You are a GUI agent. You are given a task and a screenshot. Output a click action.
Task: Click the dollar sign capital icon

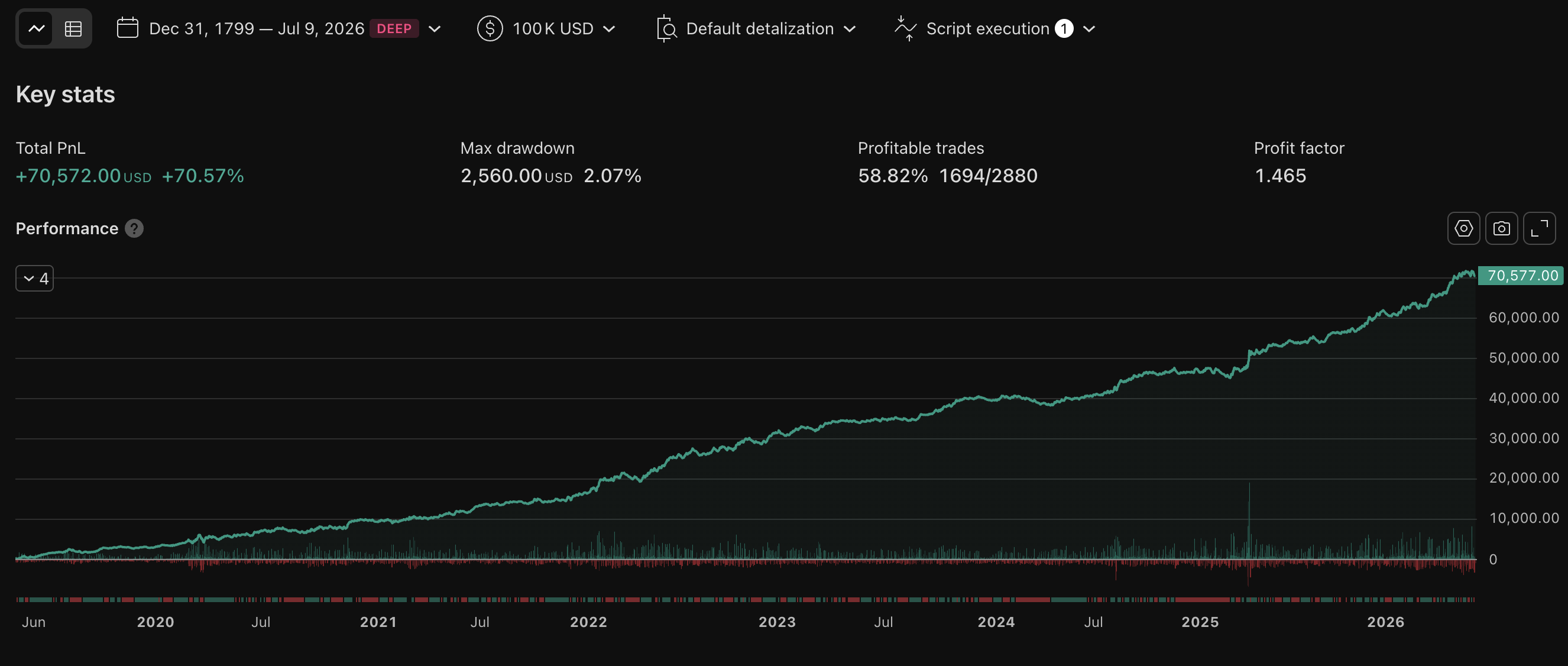pos(490,28)
